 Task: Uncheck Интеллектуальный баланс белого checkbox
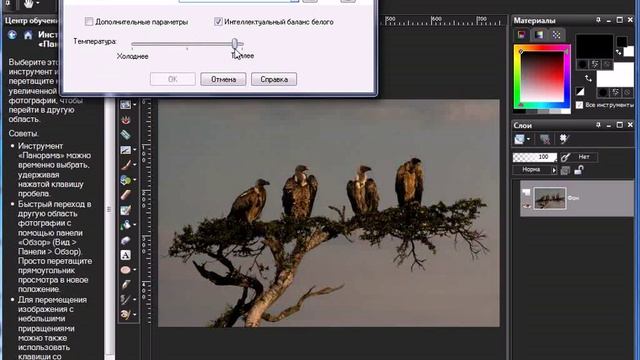pos(218,22)
